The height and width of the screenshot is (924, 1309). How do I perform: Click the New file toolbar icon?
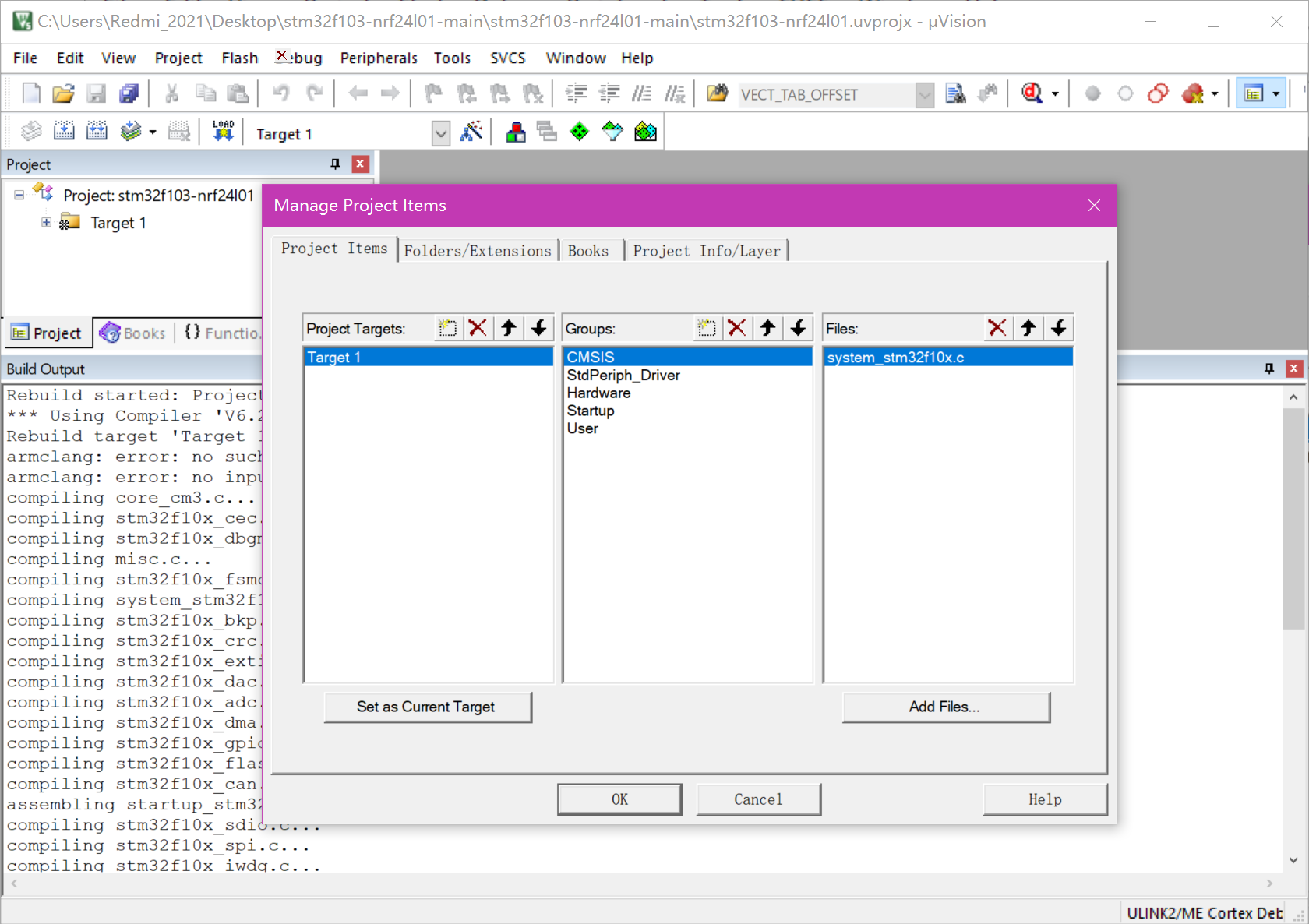31,93
